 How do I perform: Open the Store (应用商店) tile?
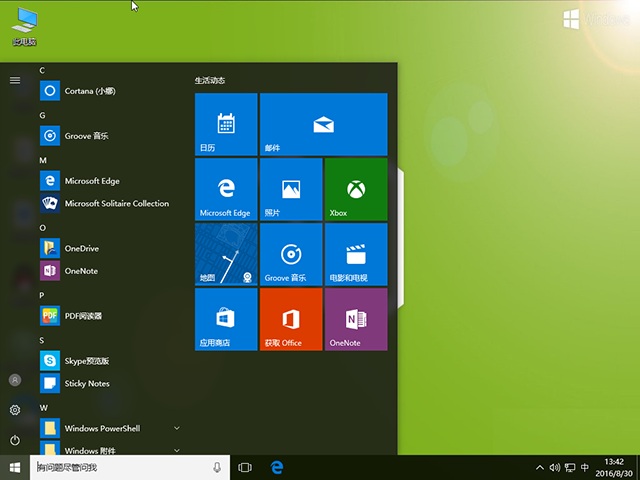tap(226, 319)
